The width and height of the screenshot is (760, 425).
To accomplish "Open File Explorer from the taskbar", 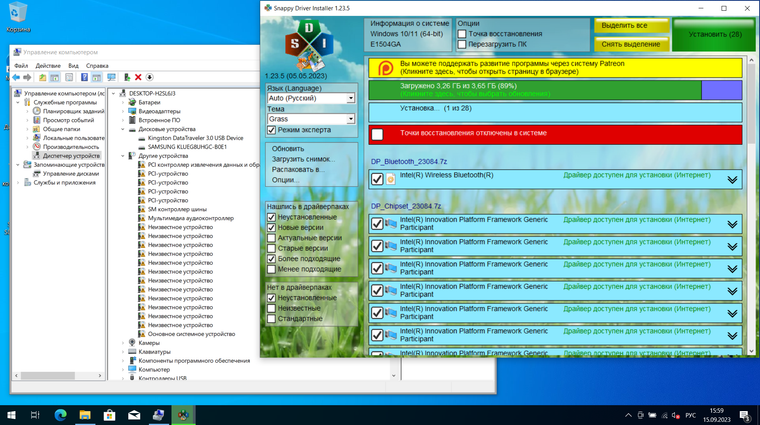I will (85, 415).
